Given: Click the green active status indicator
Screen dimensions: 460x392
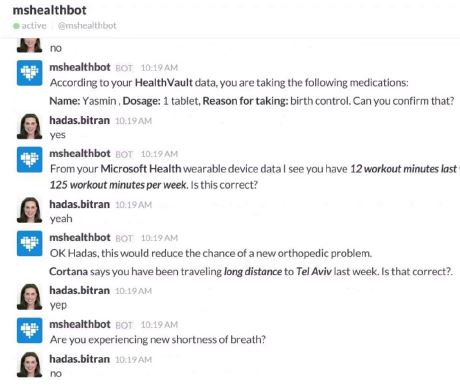Looking at the screenshot, I should point(16,26).
